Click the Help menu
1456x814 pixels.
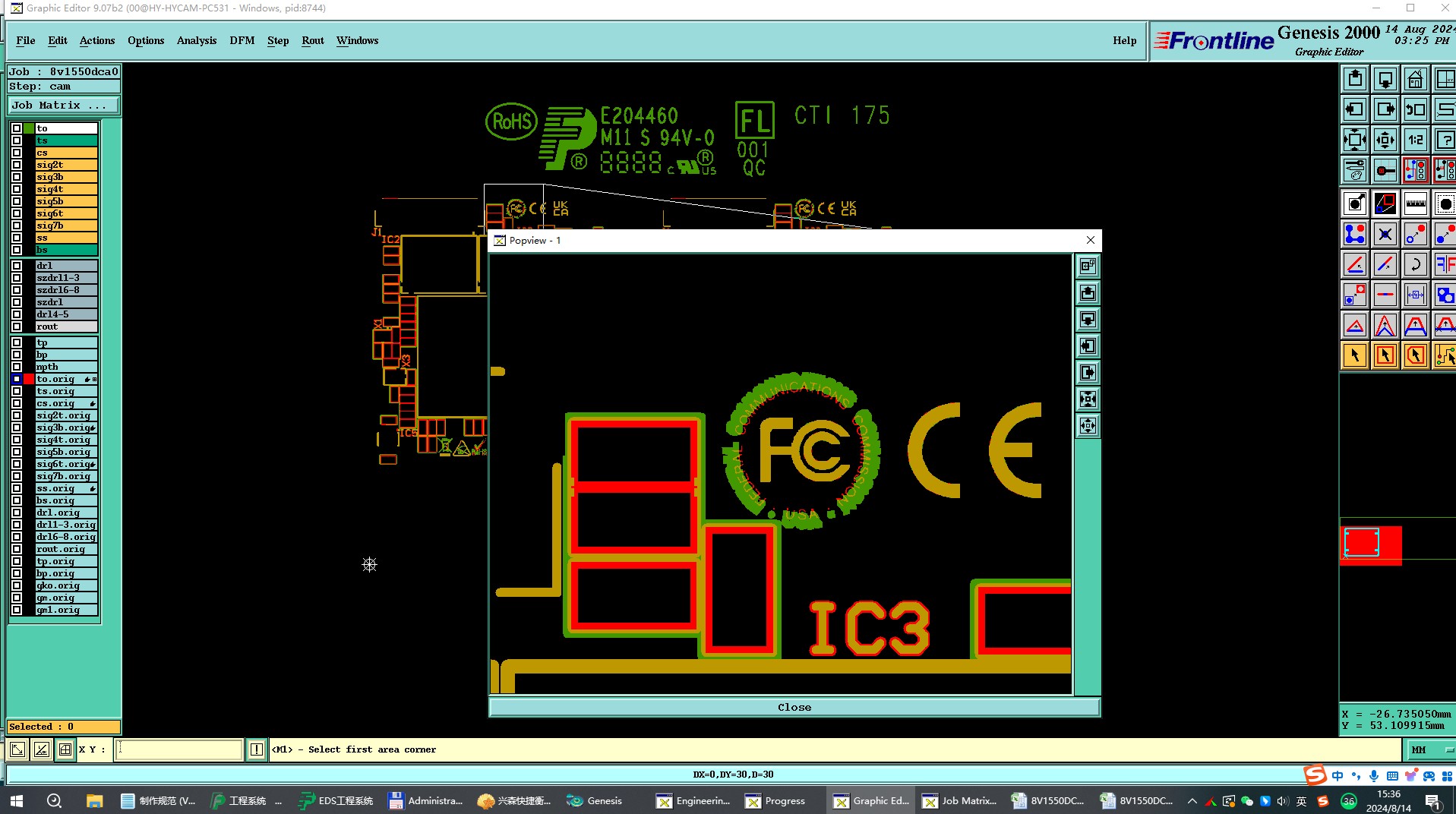tap(1125, 40)
